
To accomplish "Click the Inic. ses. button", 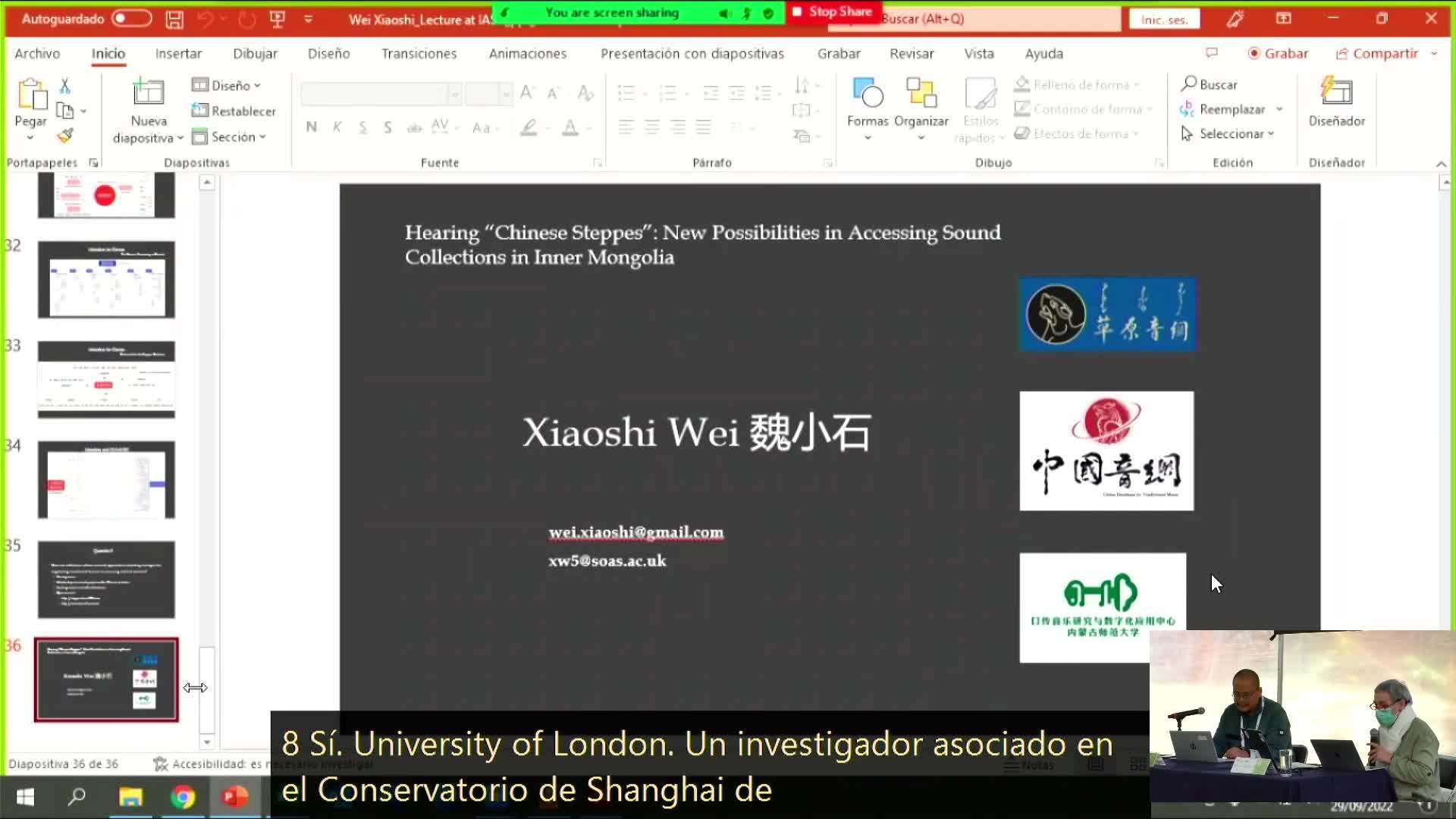I will click(1164, 19).
